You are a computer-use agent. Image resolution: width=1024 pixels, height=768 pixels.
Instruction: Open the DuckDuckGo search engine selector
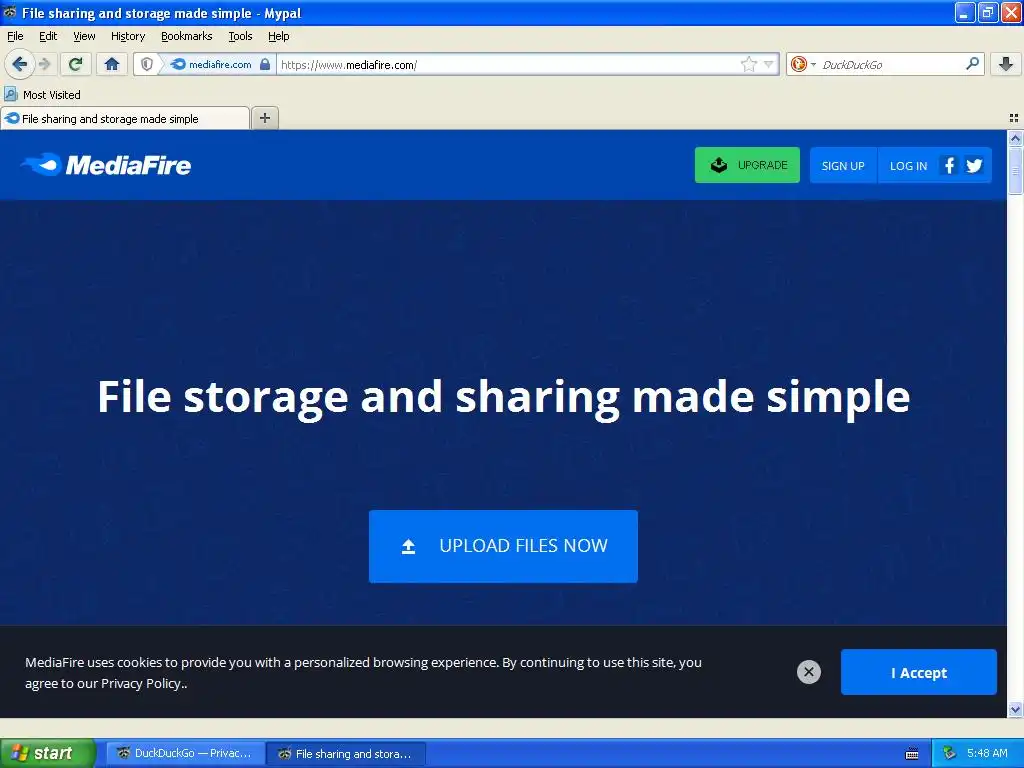pyautogui.click(x=803, y=64)
